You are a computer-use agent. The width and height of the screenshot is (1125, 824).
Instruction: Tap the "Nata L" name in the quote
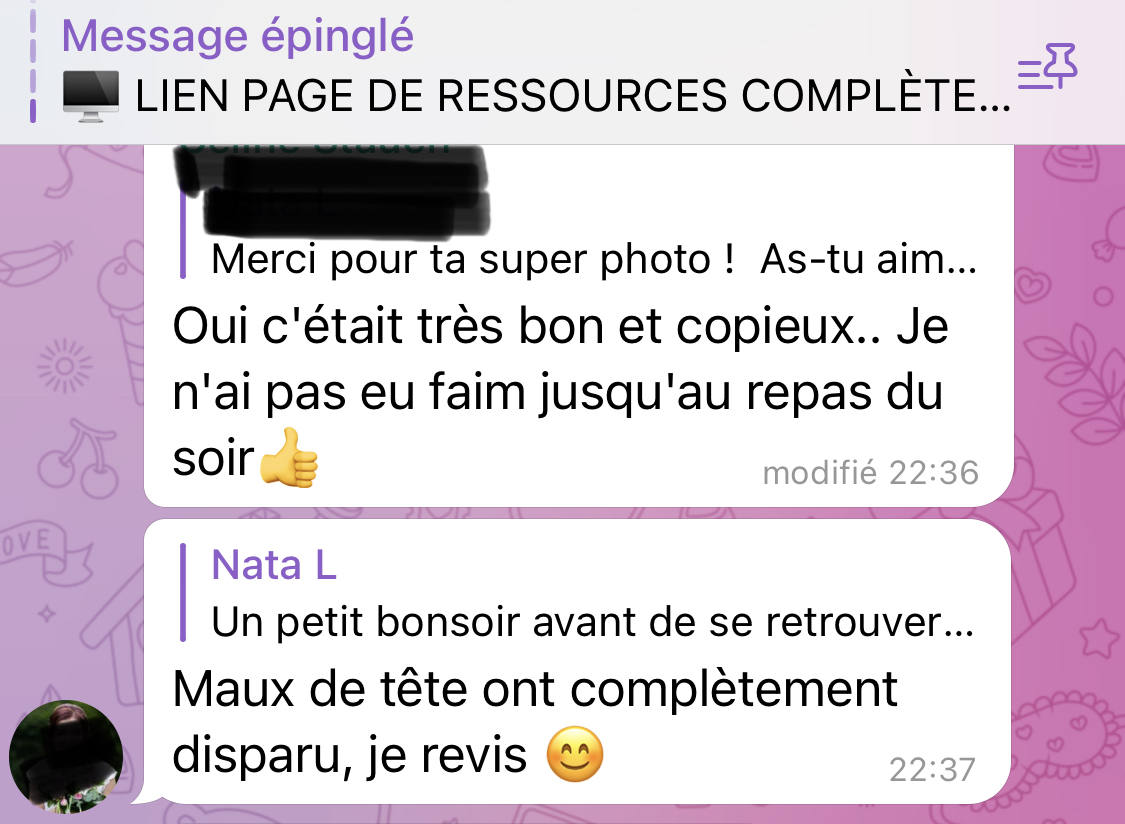[273, 565]
